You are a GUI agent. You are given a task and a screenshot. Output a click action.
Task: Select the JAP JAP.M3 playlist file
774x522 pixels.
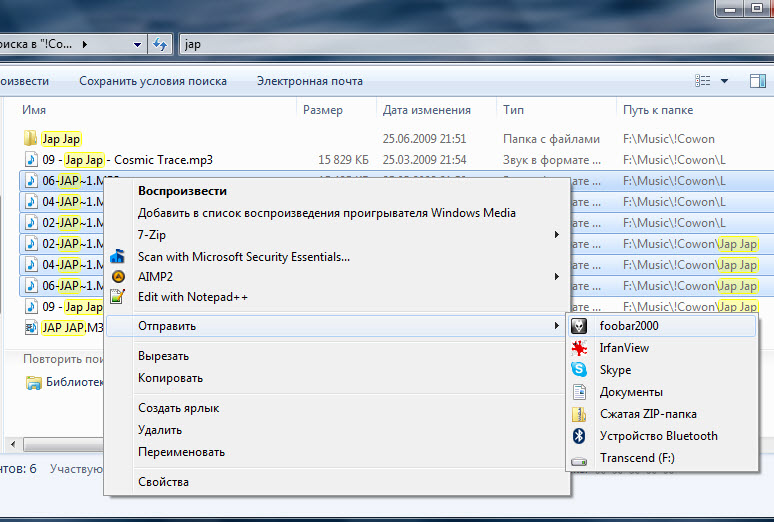point(73,327)
